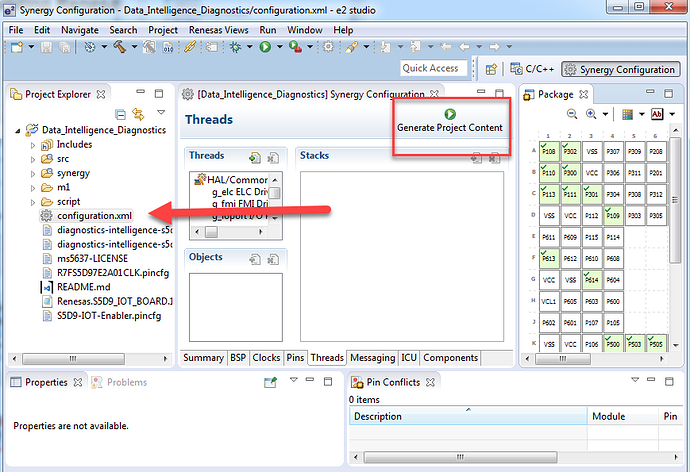Open the Pin Conflicts view menu
This screenshot has width=690, height=472.
point(635,380)
